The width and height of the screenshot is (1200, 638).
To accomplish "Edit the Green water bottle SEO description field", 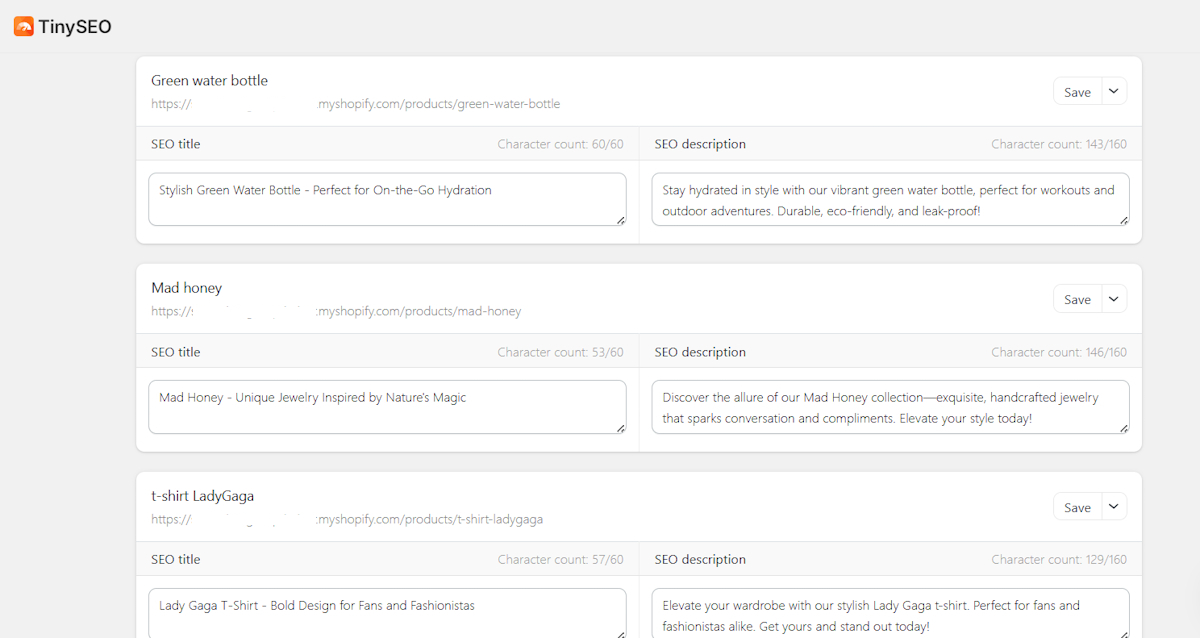I will (x=890, y=199).
